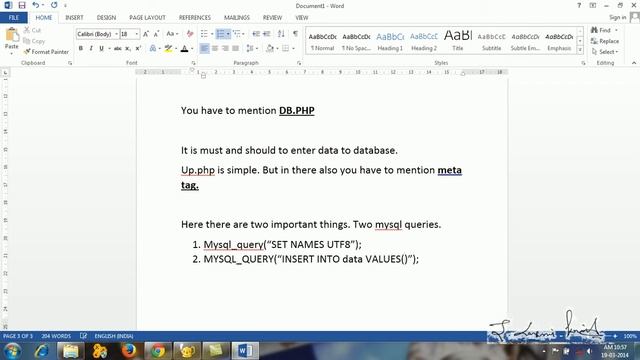The image size is (640, 360).
Task: Apply Text Effects and Typography
Action: click(153, 49)
